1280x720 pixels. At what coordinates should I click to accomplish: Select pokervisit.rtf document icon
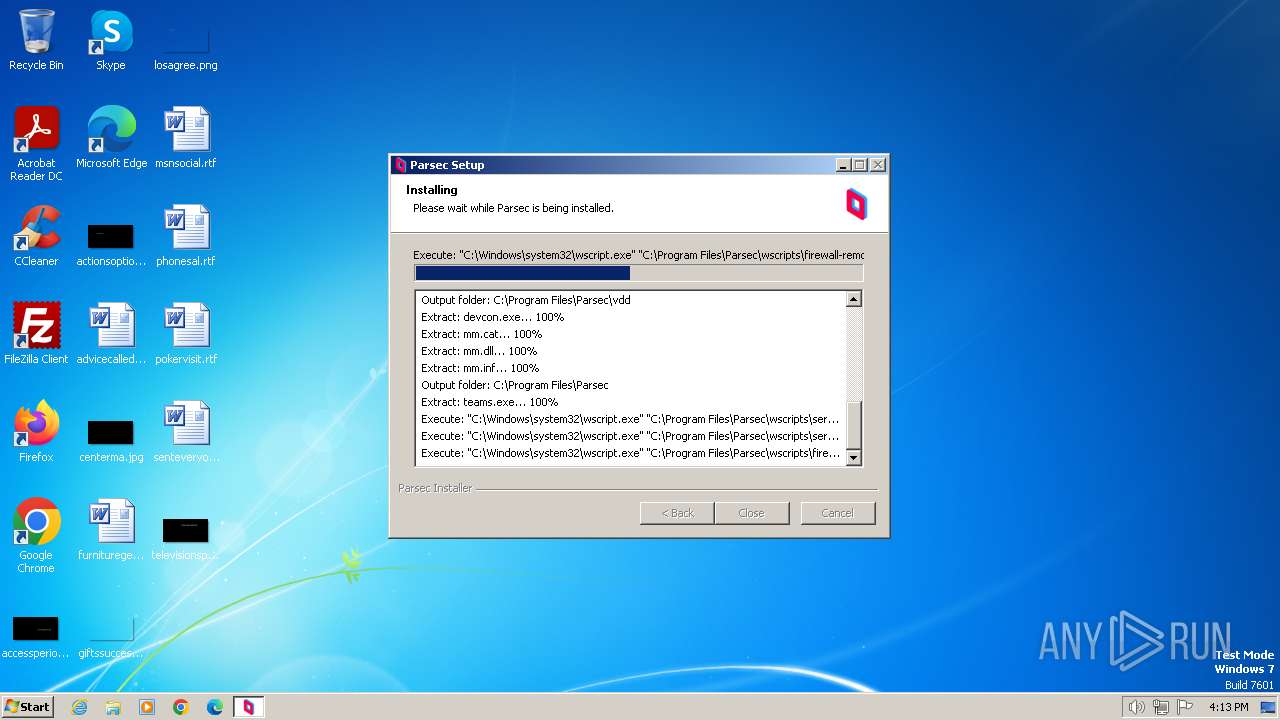tap(185, 334)
